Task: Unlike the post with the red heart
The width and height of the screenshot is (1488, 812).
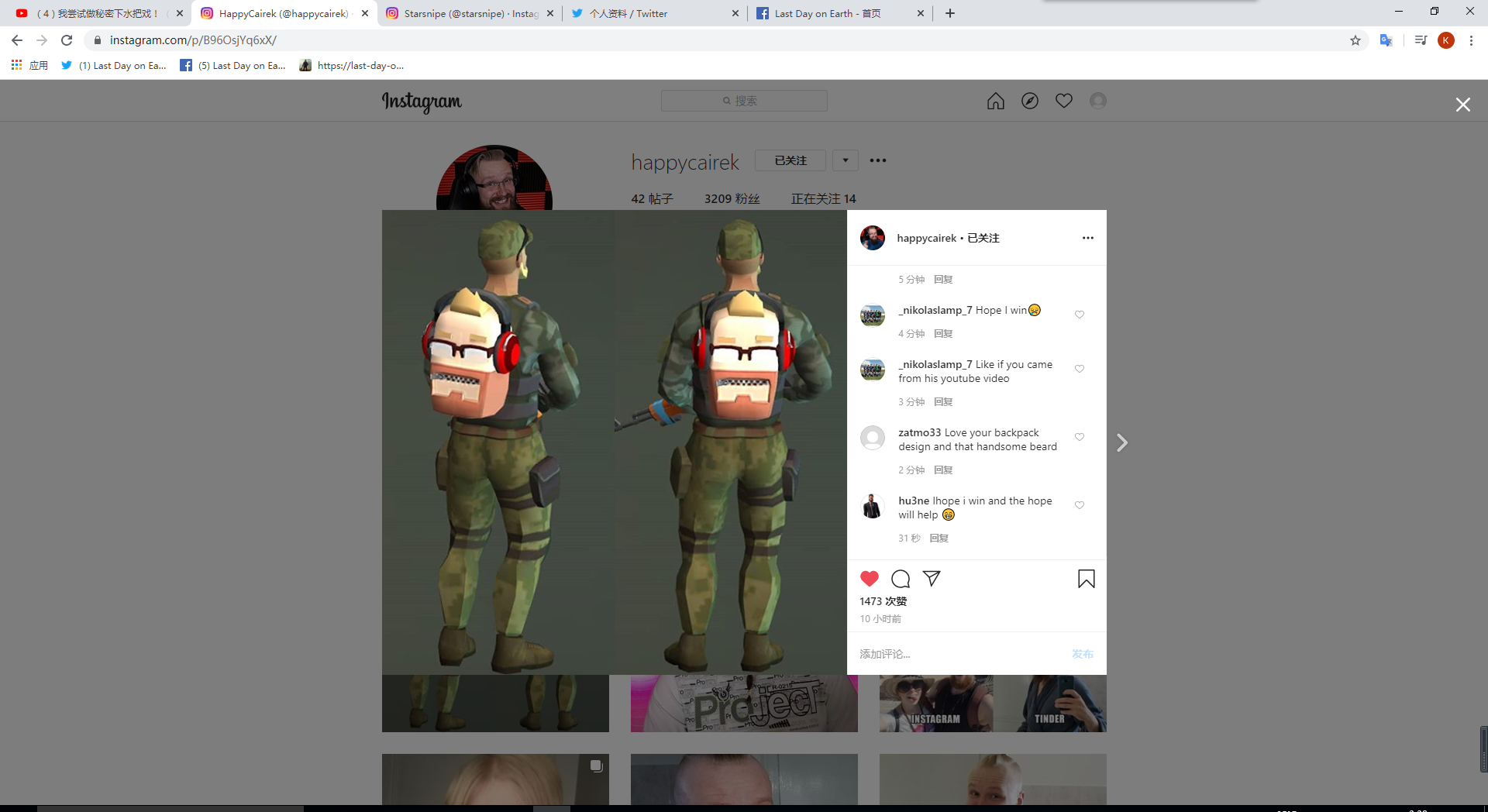Action: pyautogui.click(x=870, y=579)
